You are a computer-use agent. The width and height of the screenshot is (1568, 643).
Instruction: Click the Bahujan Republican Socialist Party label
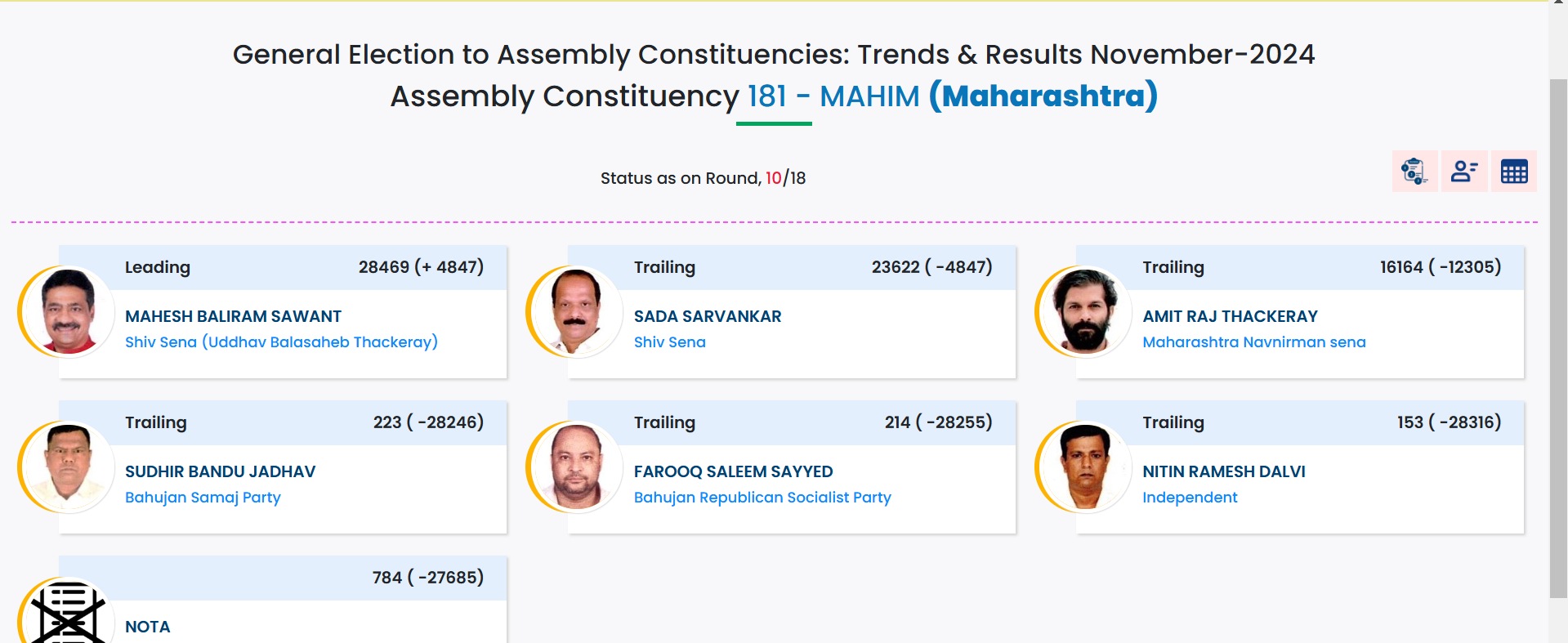[762, 498]
